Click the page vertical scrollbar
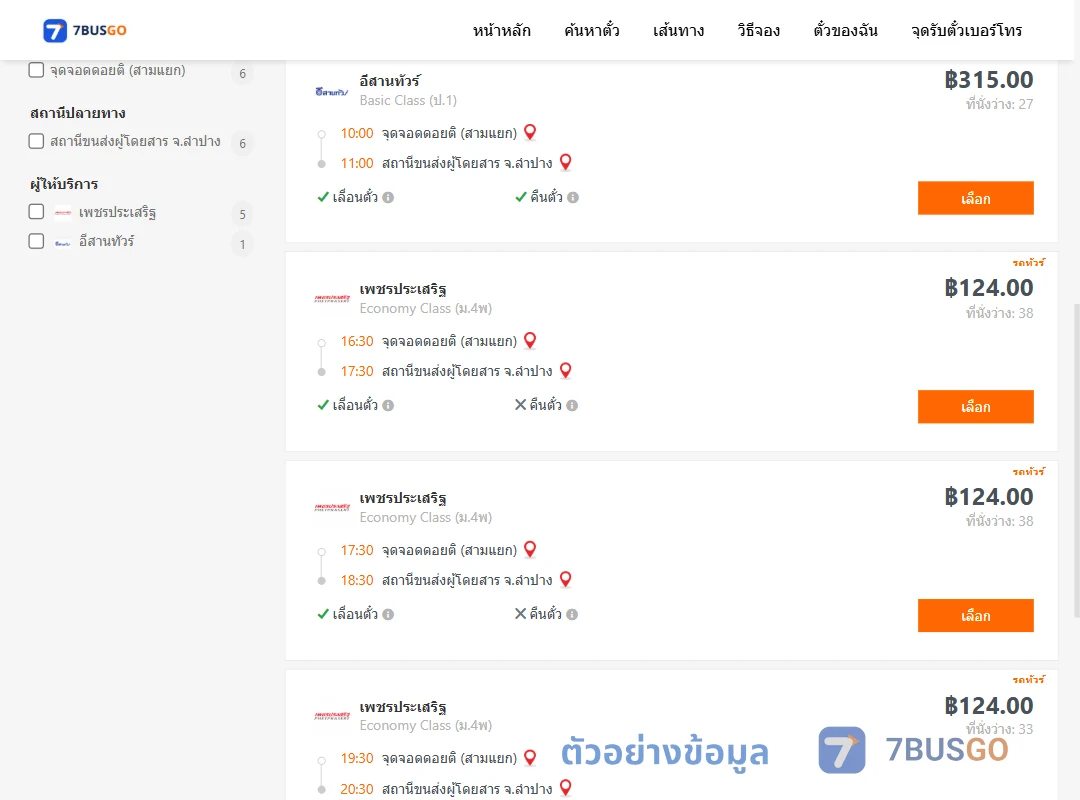Image resolution: width=1080 pixels, height=800 pixels. [x=1076, y=460]
